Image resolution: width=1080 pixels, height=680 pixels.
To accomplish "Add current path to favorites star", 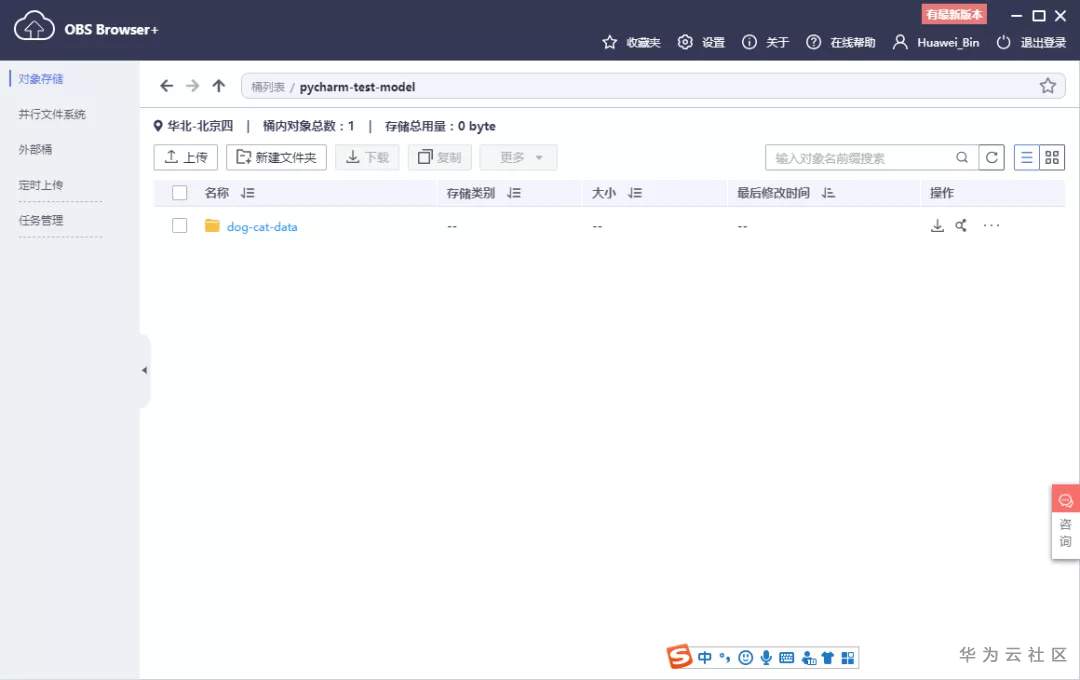I will tap(1048, 85).
